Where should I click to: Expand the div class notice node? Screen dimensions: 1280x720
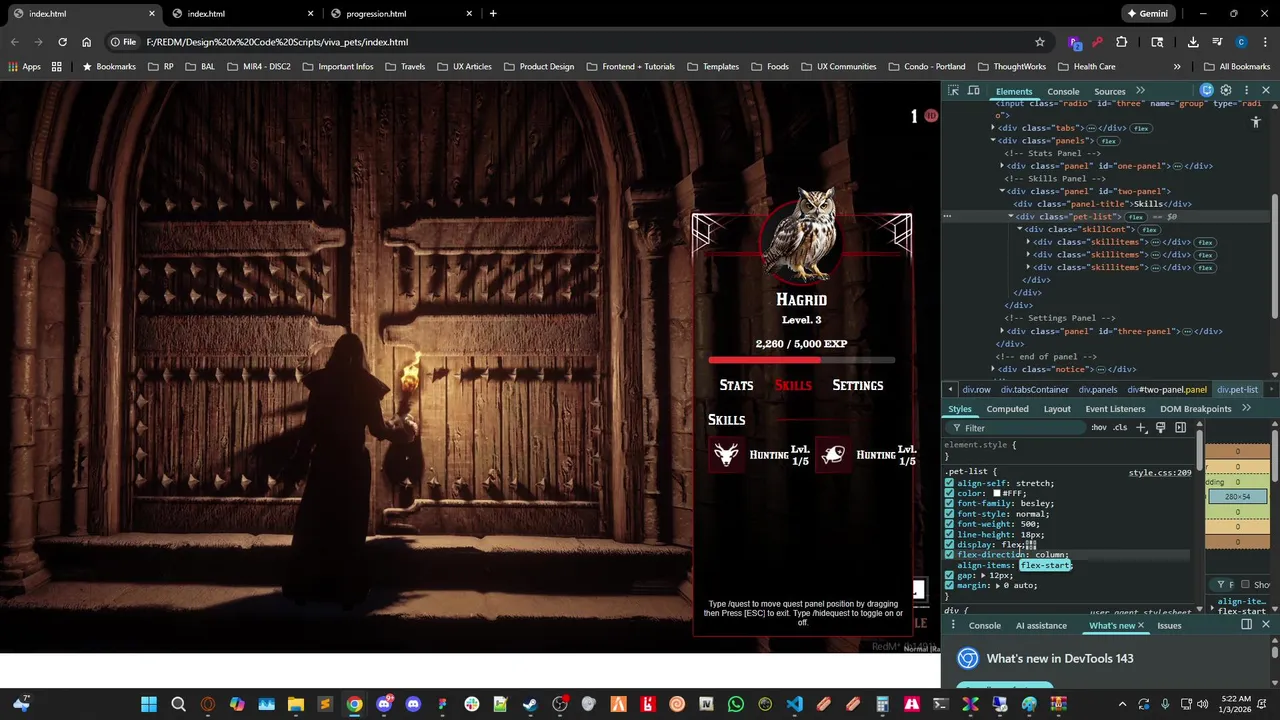(x=993, y=369)
